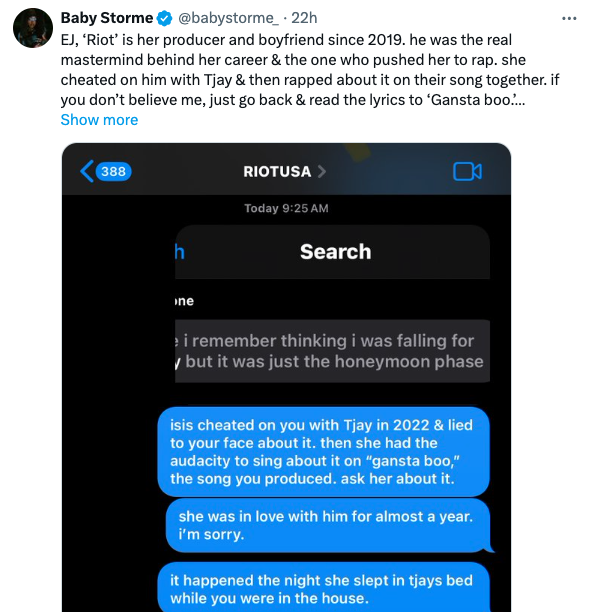Open Baby Storme's profile avatar
This screenshot has width=590, height=612.
33,28
